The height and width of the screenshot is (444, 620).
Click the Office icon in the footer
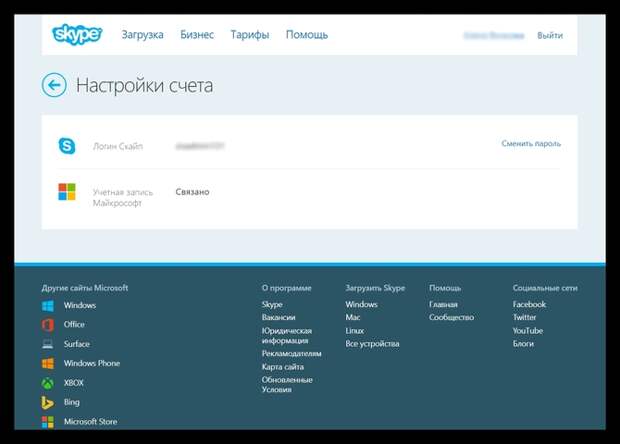48,325
